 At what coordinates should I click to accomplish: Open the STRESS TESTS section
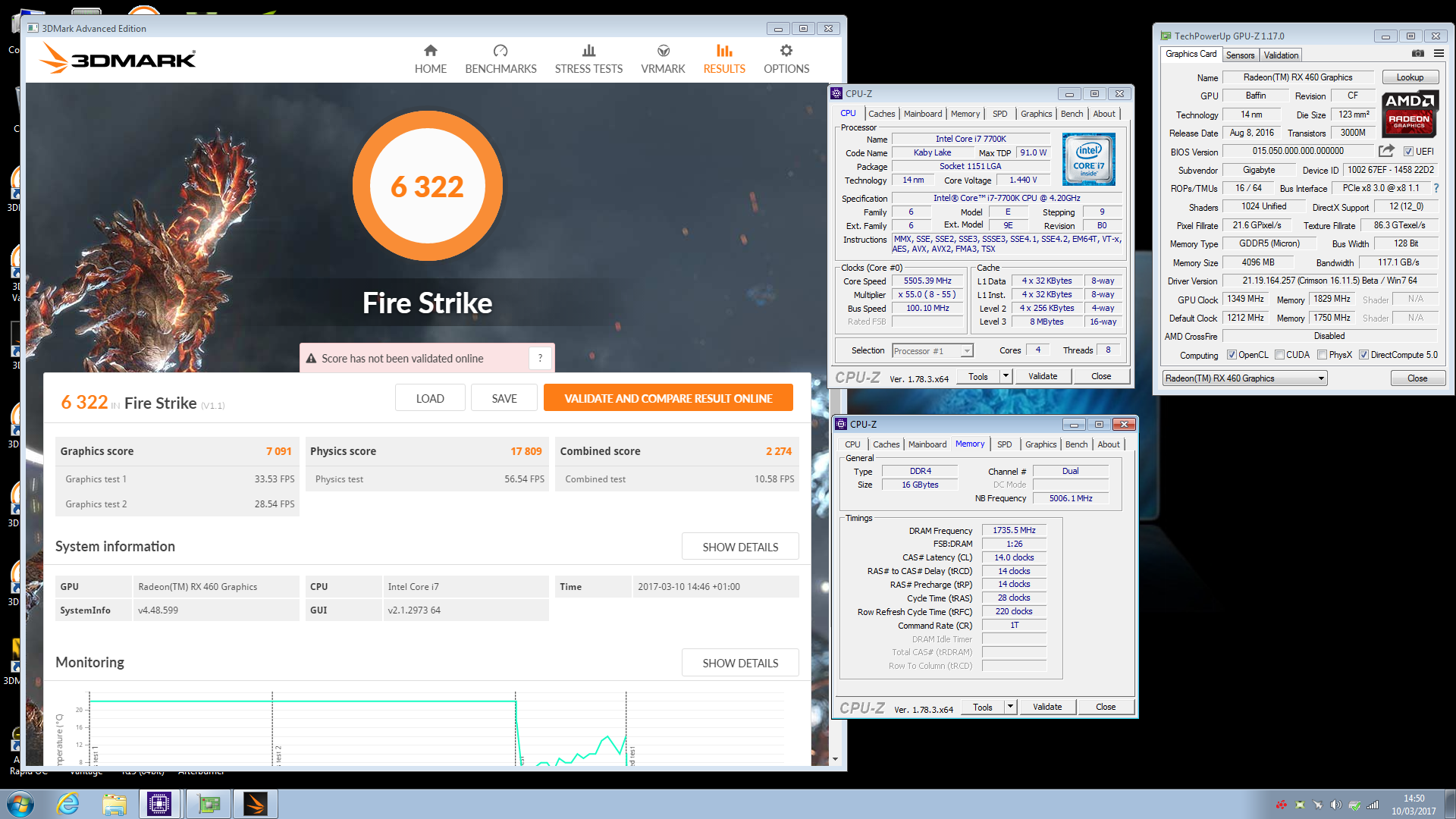588,59
